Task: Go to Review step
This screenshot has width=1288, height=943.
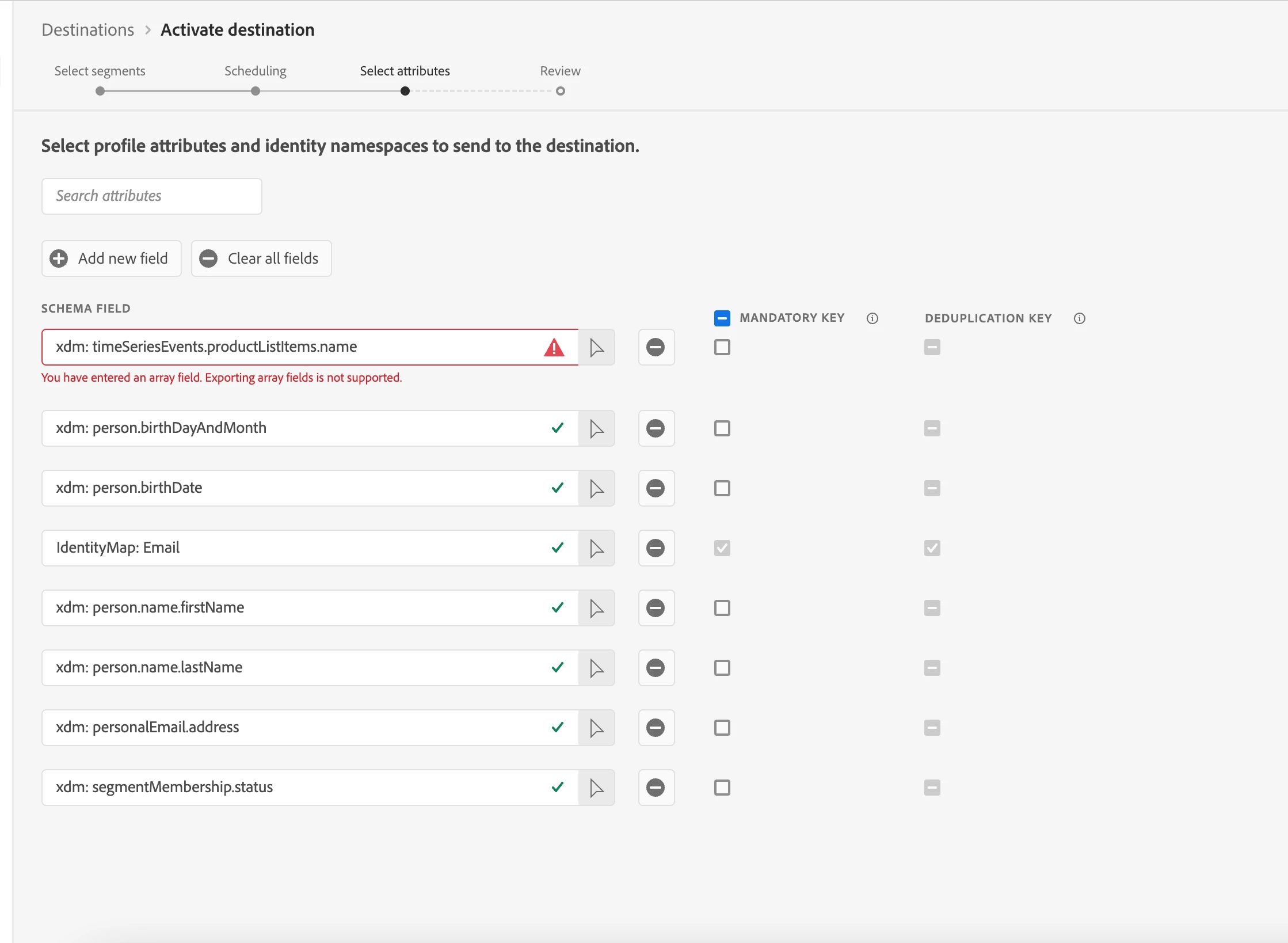Action: point(560,71)
